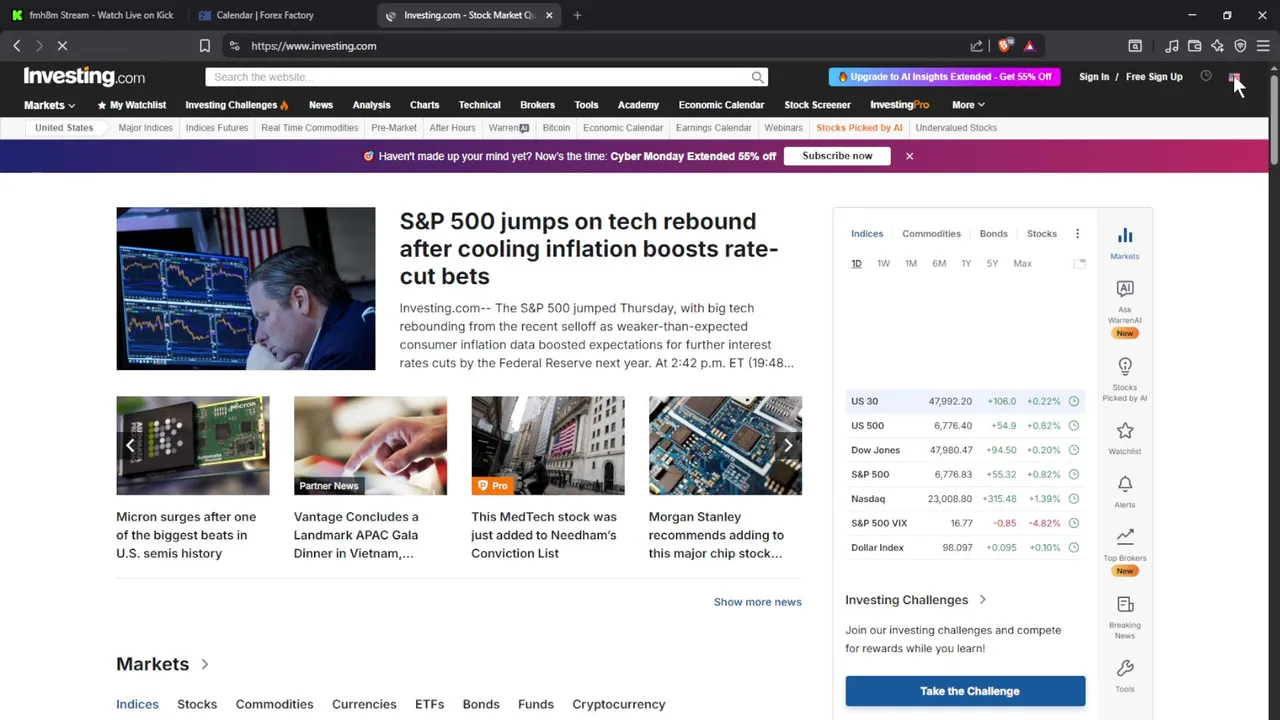Image resolution: width=1280 pixels, height=720 pixels.
Task: Open the Stocks Picked by AI lightbulb icon
Action: 1125,366
